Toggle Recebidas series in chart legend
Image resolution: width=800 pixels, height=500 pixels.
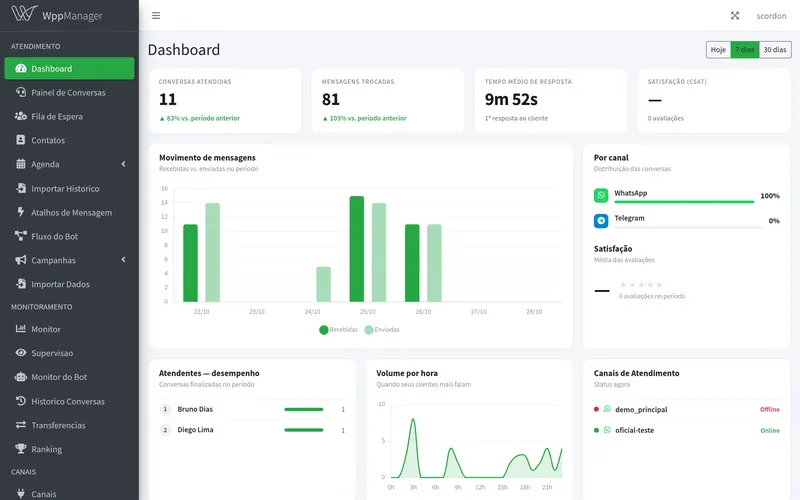click(339, 330)
